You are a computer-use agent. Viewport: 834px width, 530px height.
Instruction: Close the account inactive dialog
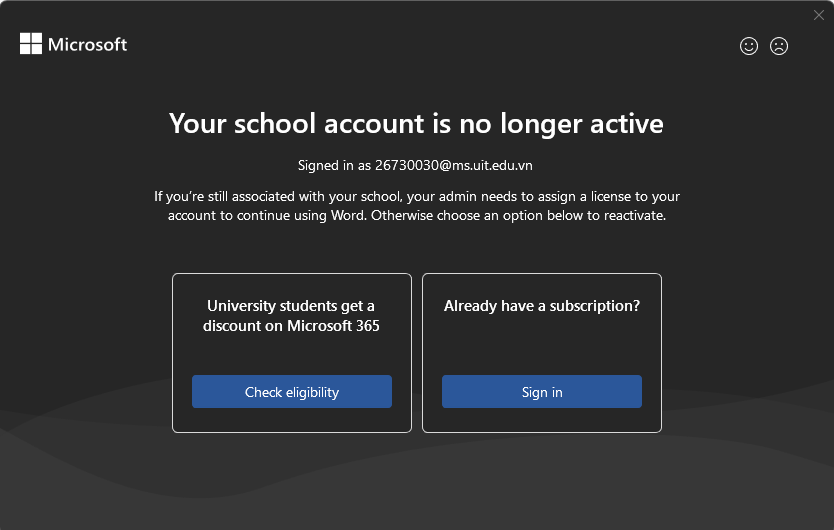coord(819,15)
